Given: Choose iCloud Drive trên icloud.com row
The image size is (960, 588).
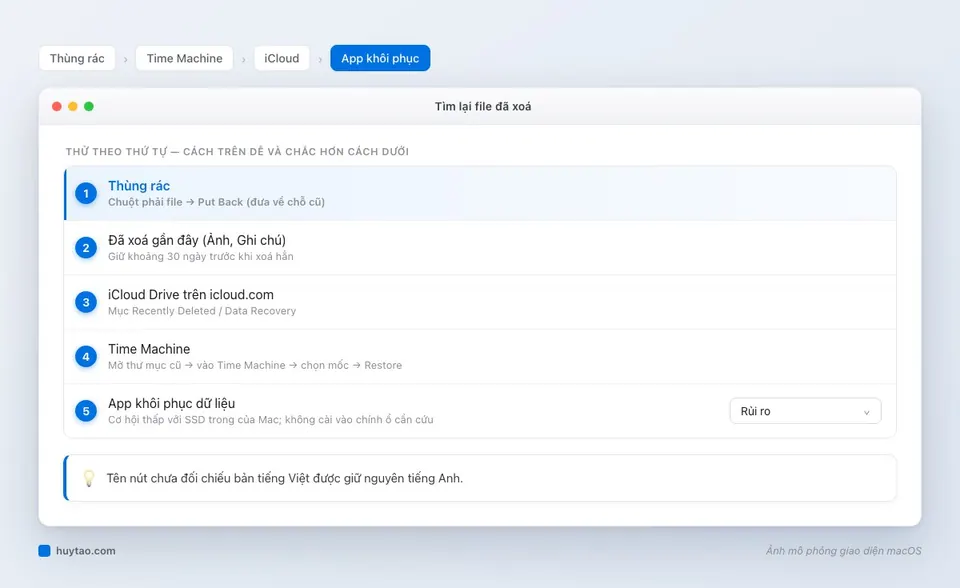Looking at the screenshot, I should click(x=480, y=303).
